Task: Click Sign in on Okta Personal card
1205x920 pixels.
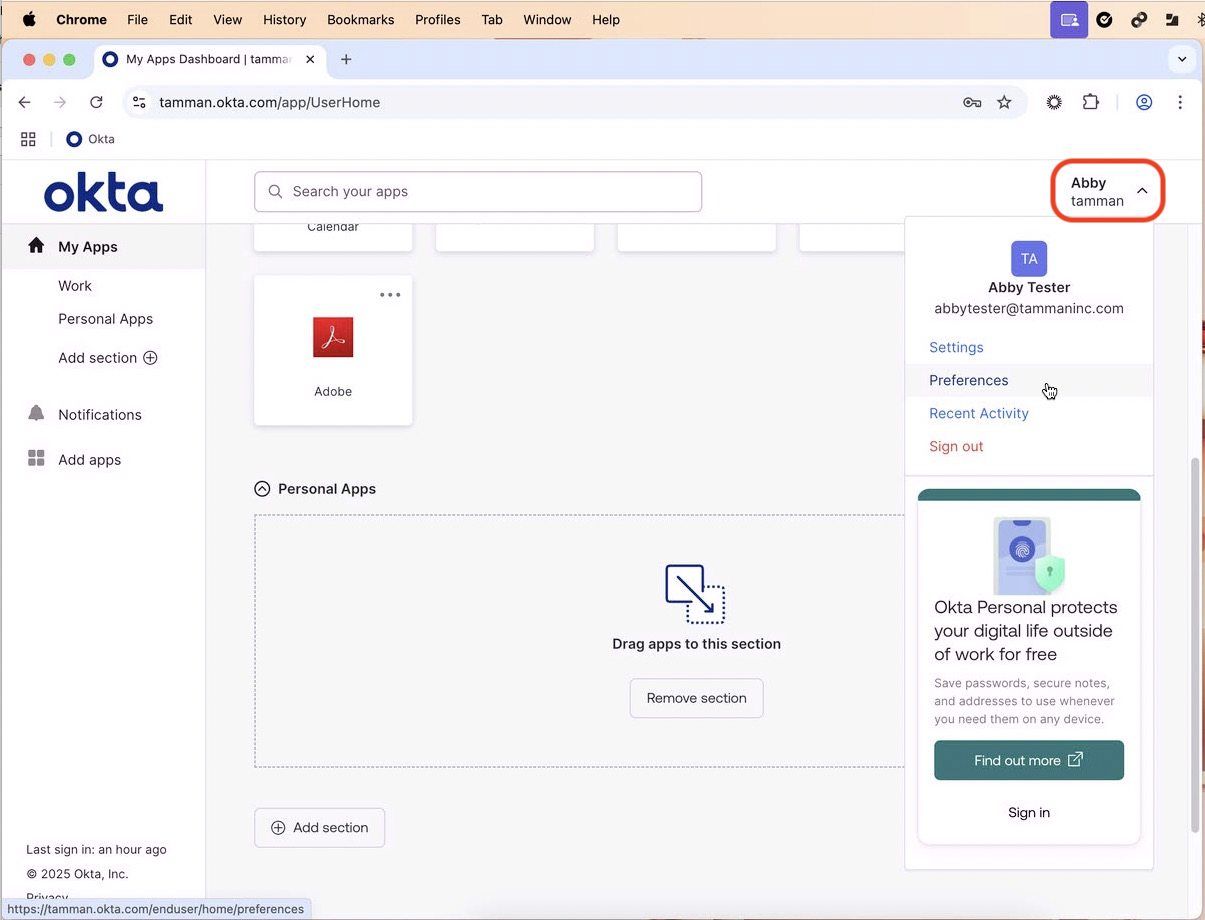Action: (x=1029, y=812)
